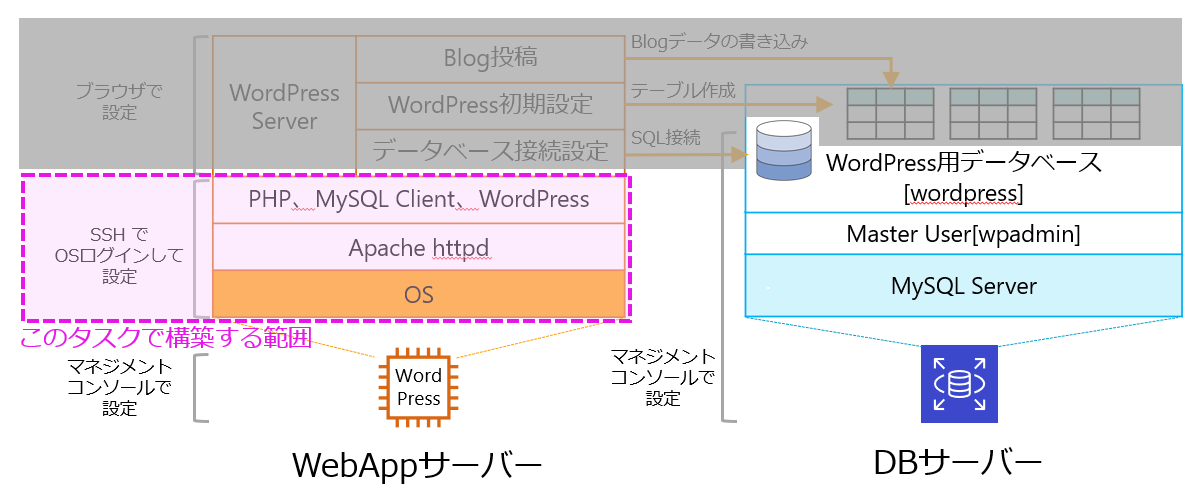Select the データベース接続設定 box

click(490, 151)
